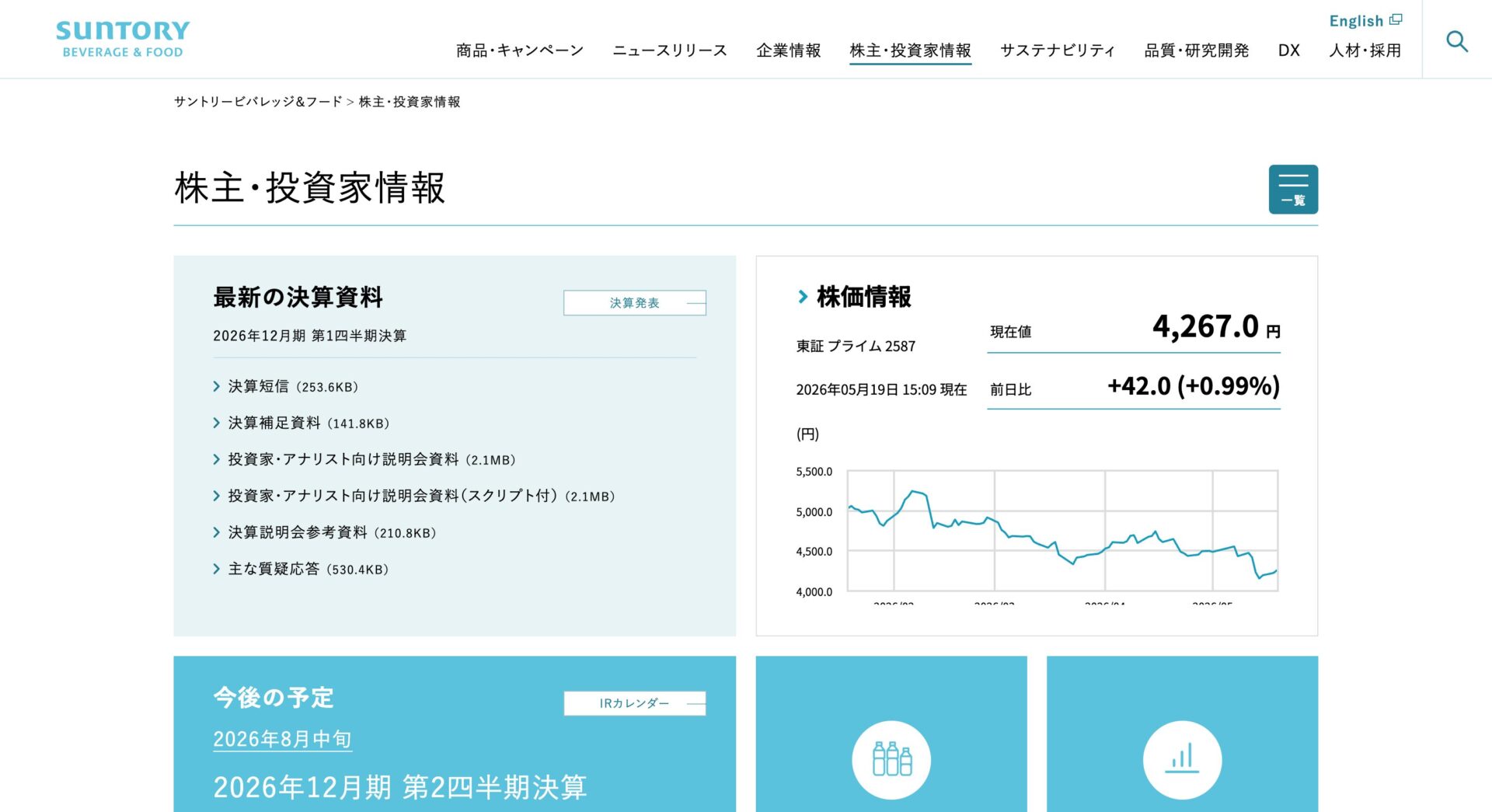Open 品質・研究開発 menu
Screen dimensions: 1492x812
point(1197,51)
